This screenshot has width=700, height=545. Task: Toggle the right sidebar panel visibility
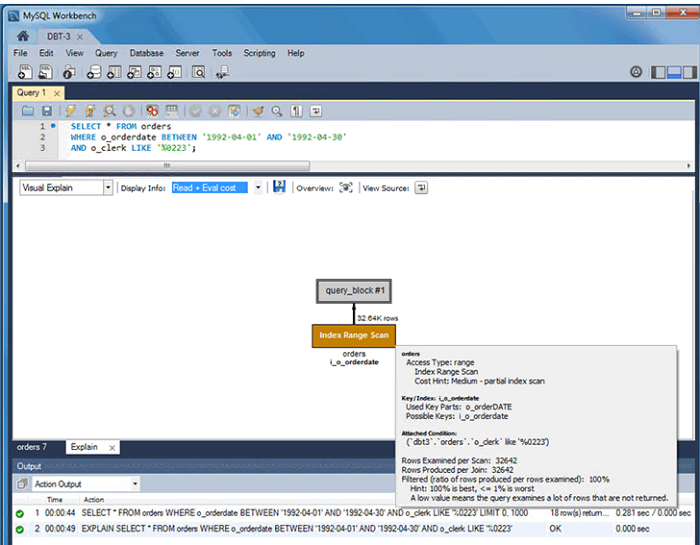pos(689,72)
